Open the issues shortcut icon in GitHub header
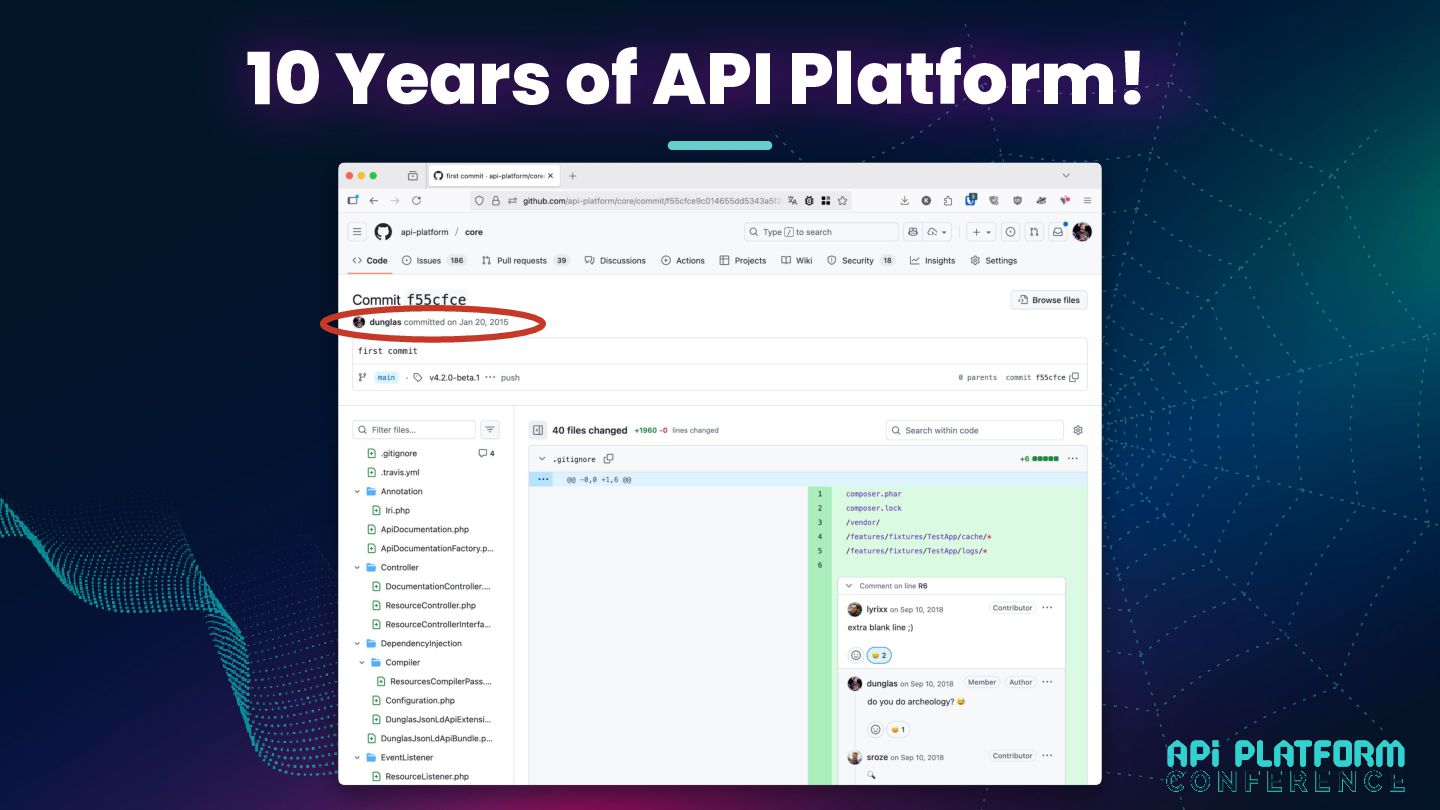1440x810 pixels. 1011,232
